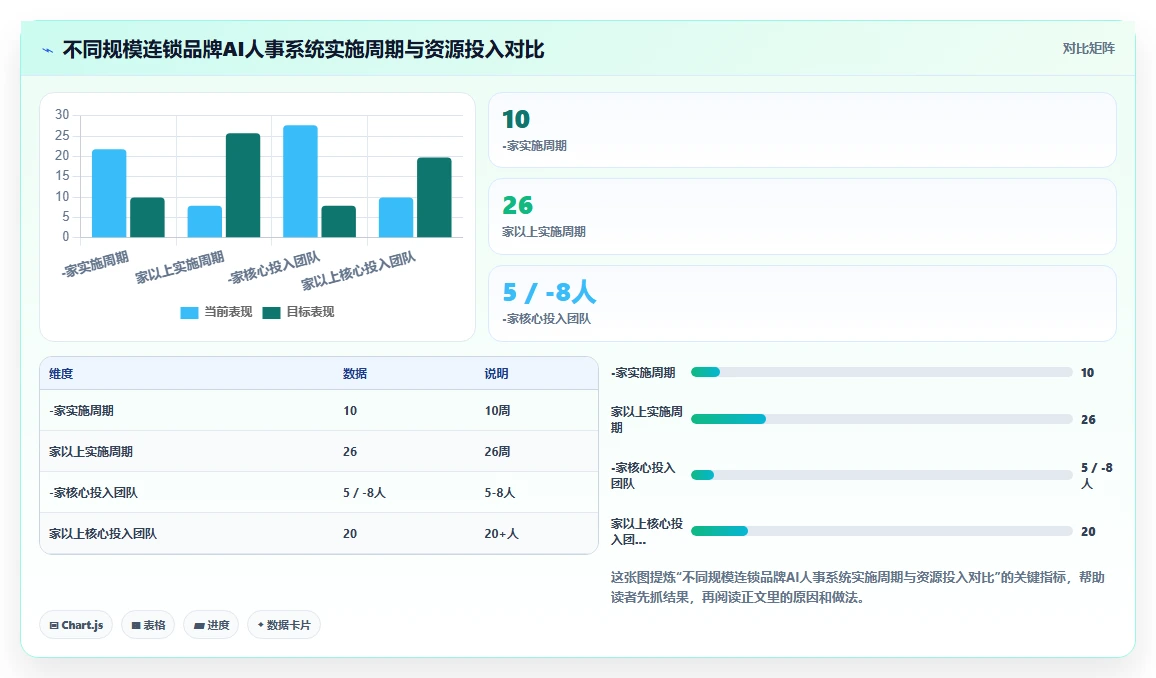Image resolution: width=1156 pixels, height=678 pixels.
Task: Click the green 目标表现 bar for -家核心投入团队
Action: [x=338, y=222]
